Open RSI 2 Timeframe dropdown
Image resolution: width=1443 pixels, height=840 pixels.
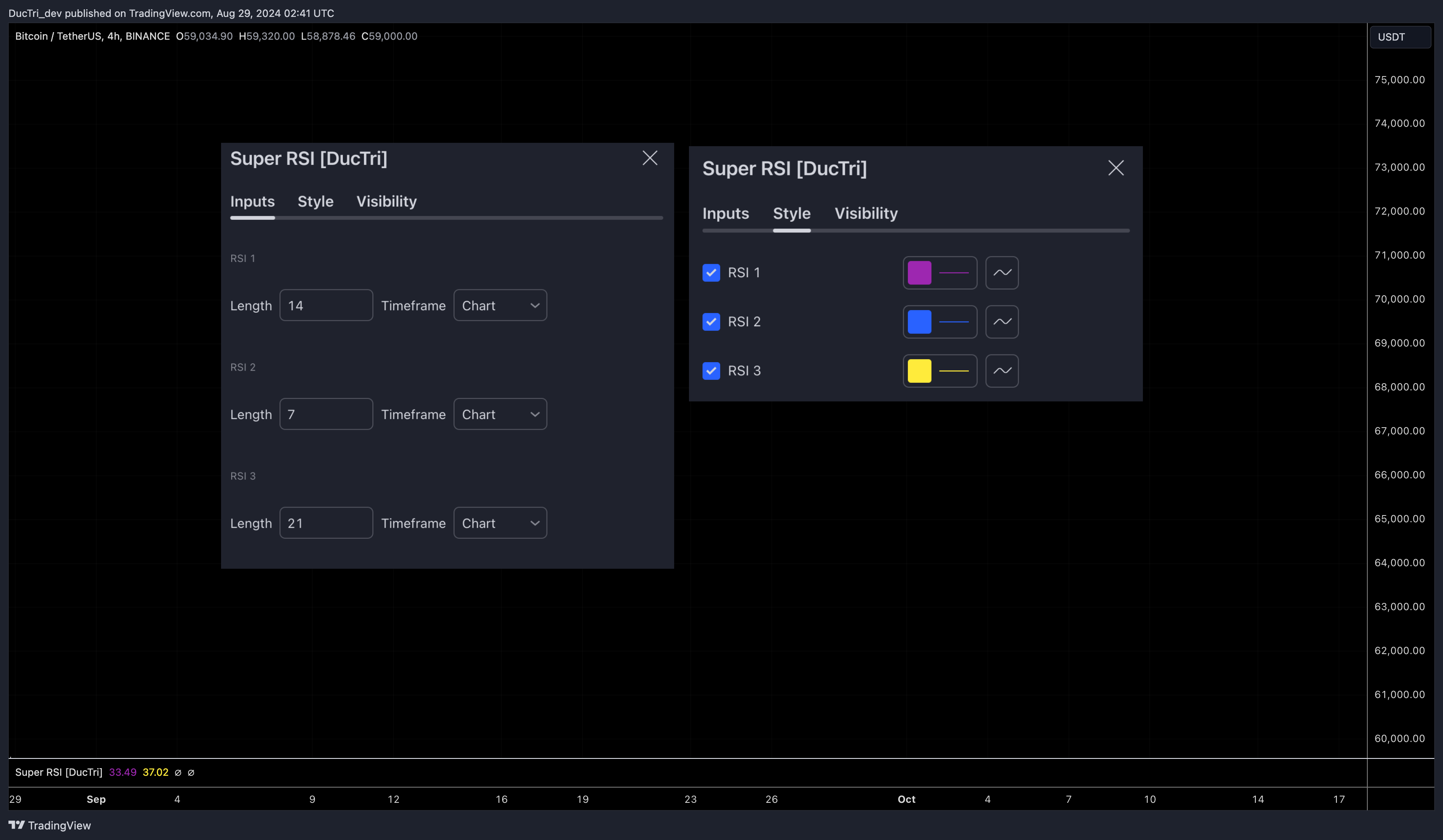[x=500, y=414]
